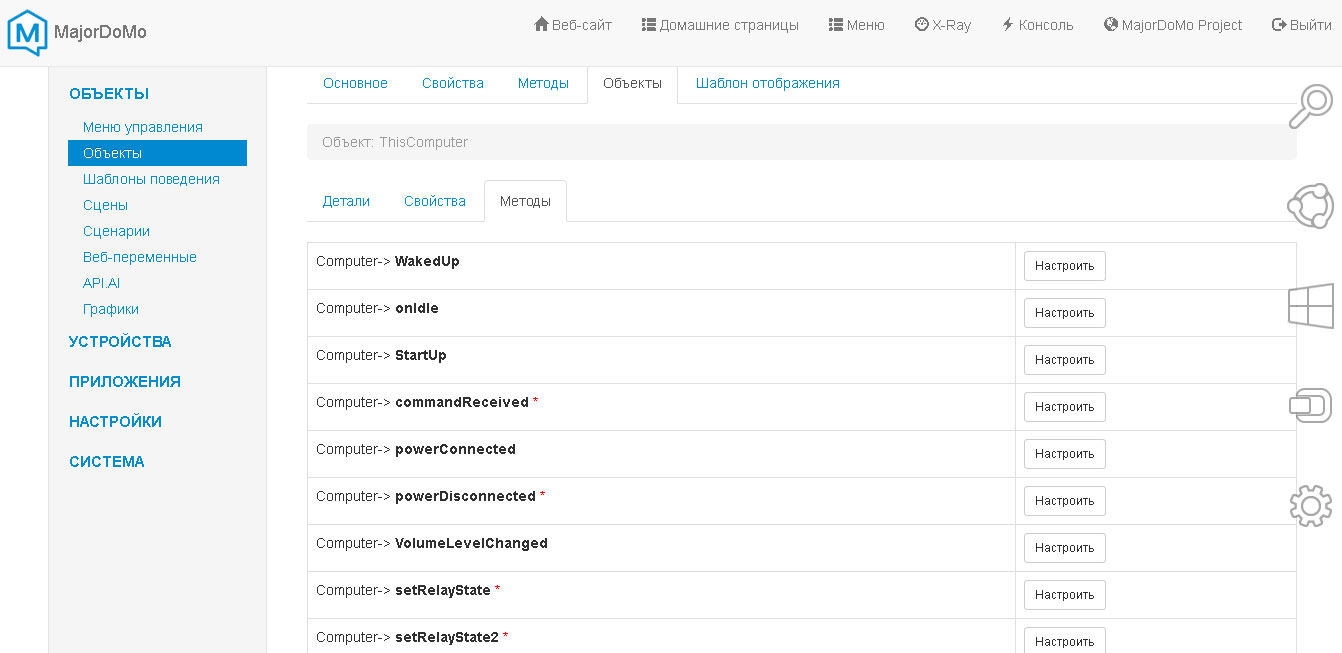Open the magnifier search icon on right edge
1342x653 pixels.
coord(1311,107)
